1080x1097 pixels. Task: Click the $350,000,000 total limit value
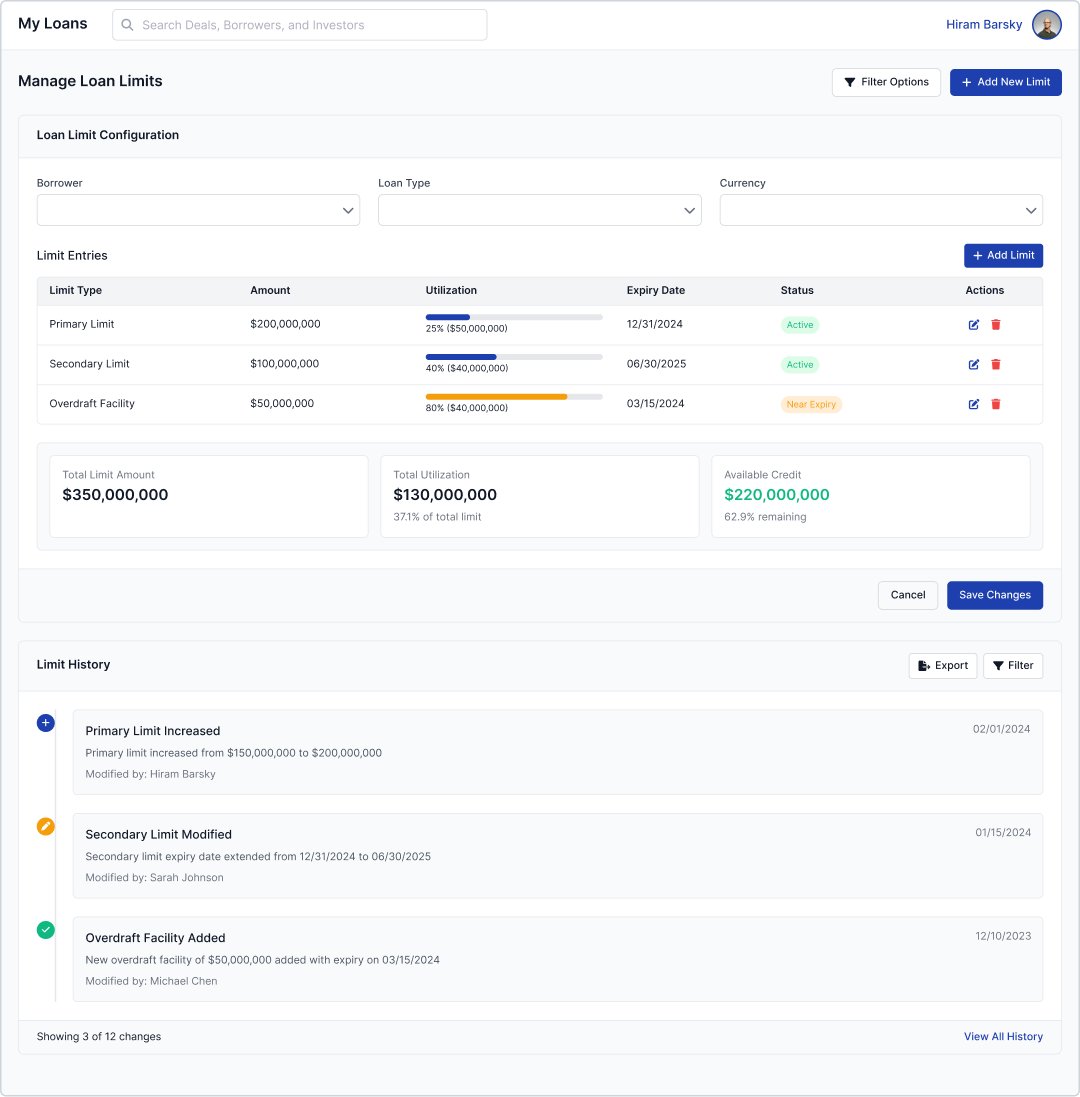pyautogui.click(x=115, y=495)
